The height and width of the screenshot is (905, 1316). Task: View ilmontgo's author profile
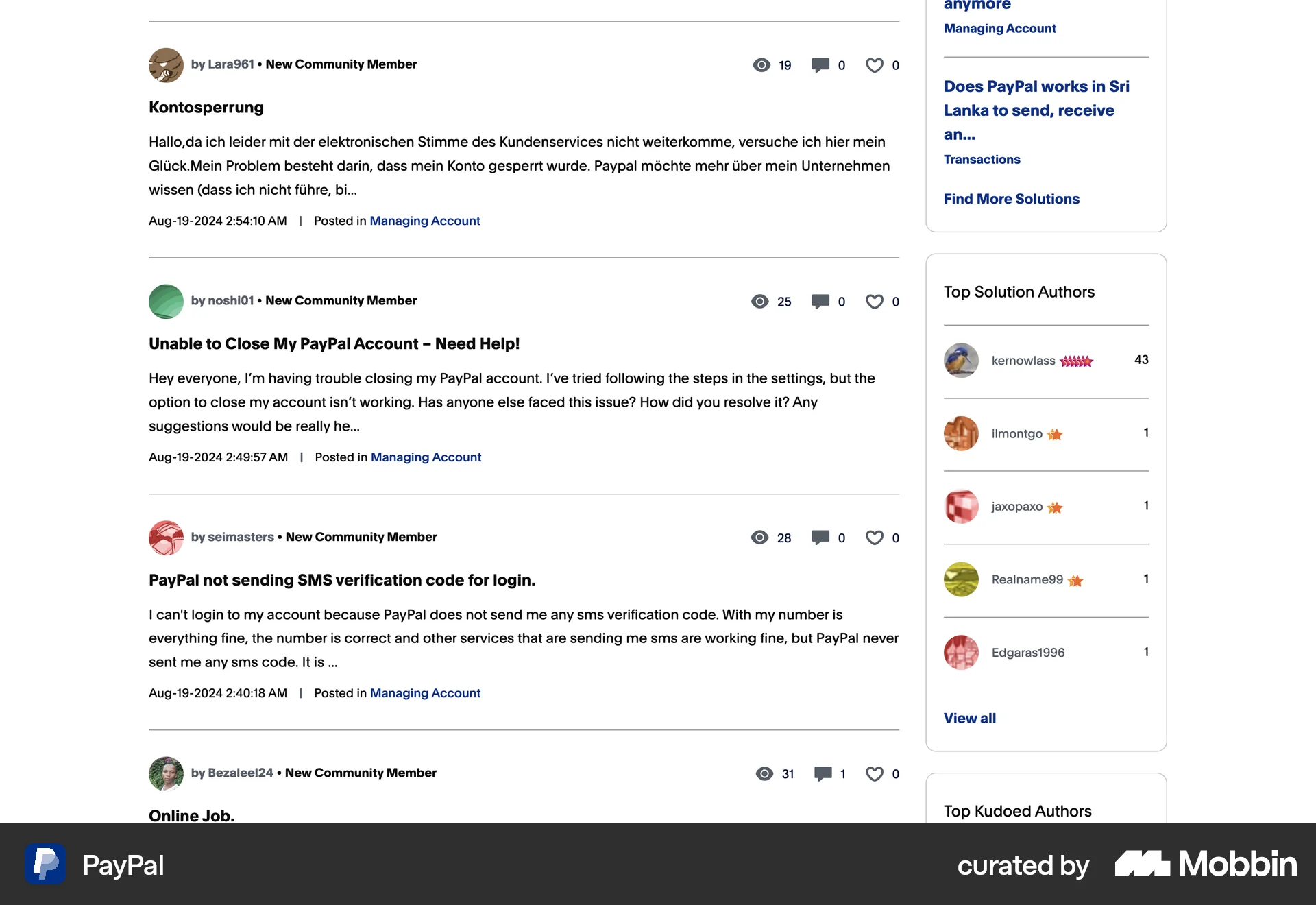(x=1016, y=434)
